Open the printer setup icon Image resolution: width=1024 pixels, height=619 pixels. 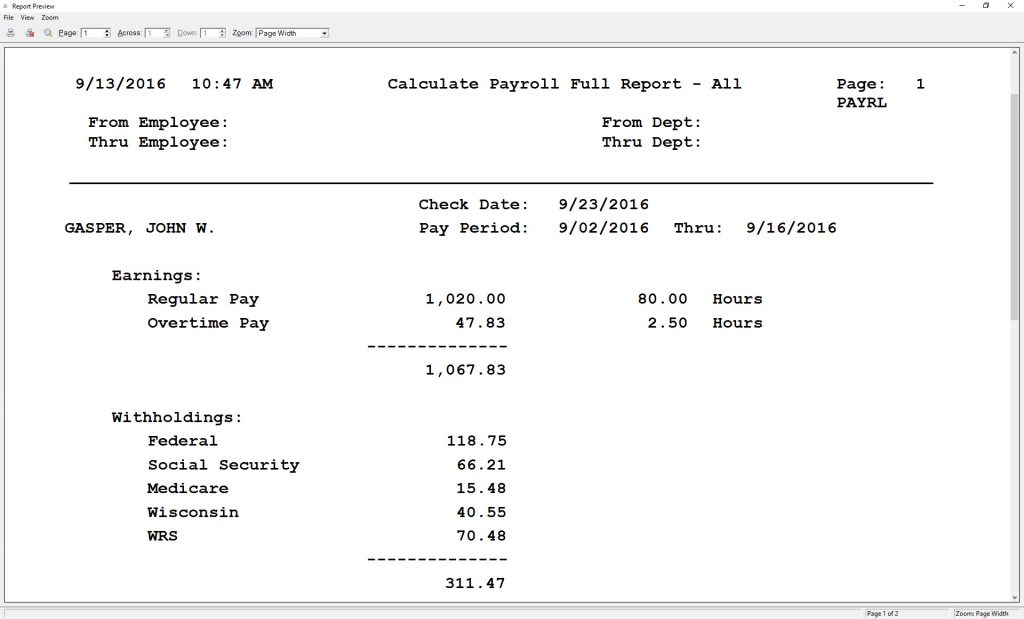30,32
